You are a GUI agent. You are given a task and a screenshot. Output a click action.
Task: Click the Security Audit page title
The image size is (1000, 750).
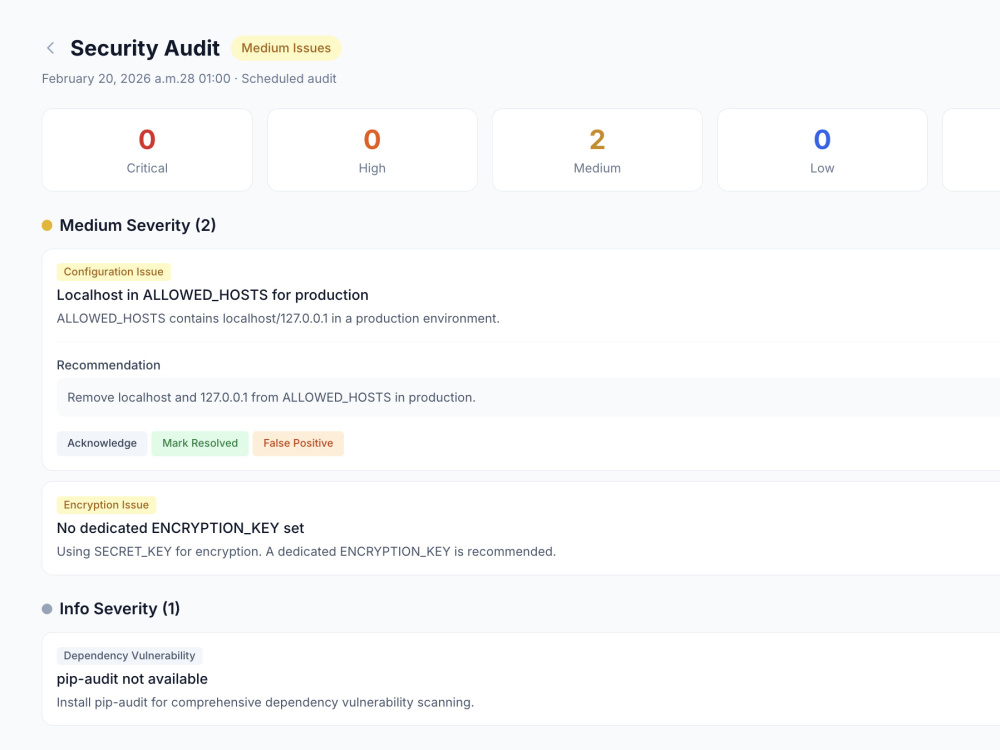(145, 48)
